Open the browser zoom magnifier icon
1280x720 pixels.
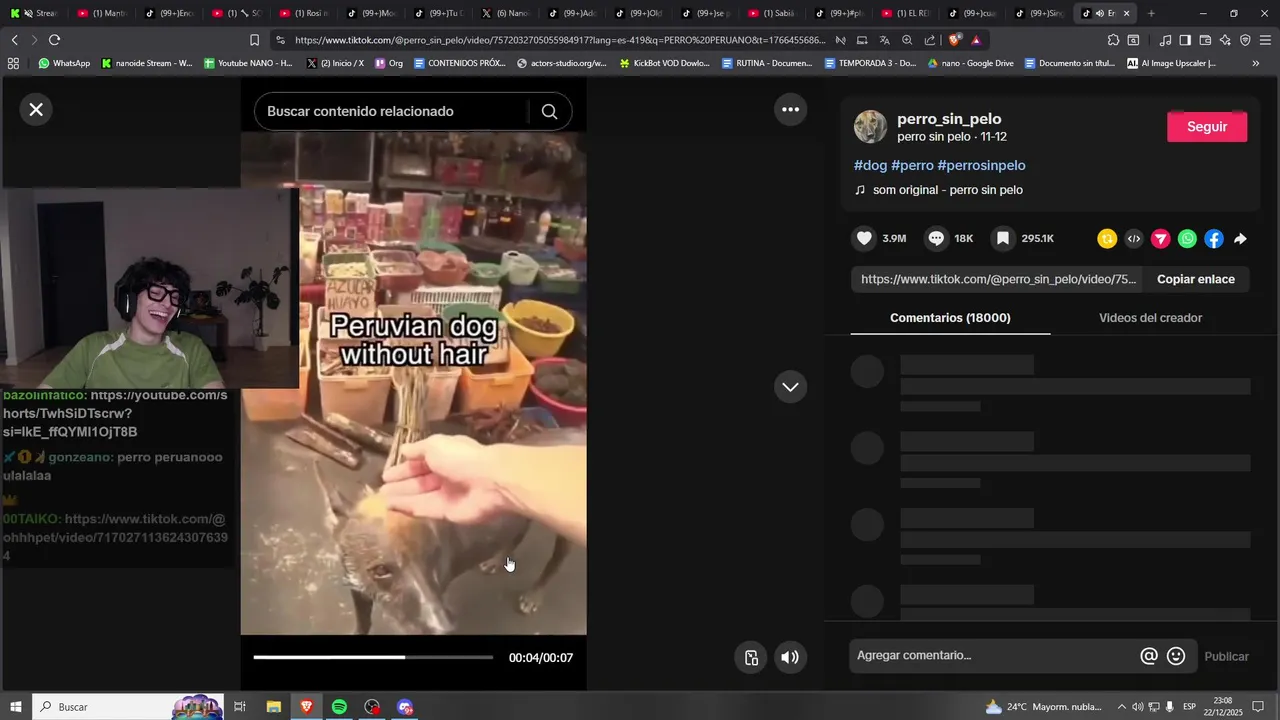pyautogui.click(x=907, y=40)
